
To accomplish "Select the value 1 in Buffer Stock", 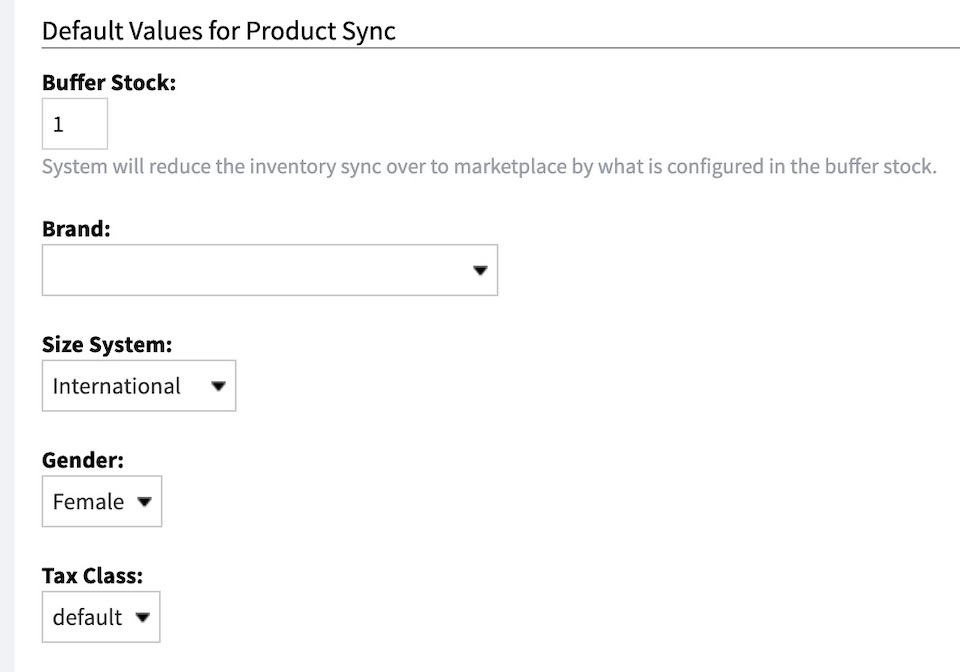I will click(x=58, y=124).
